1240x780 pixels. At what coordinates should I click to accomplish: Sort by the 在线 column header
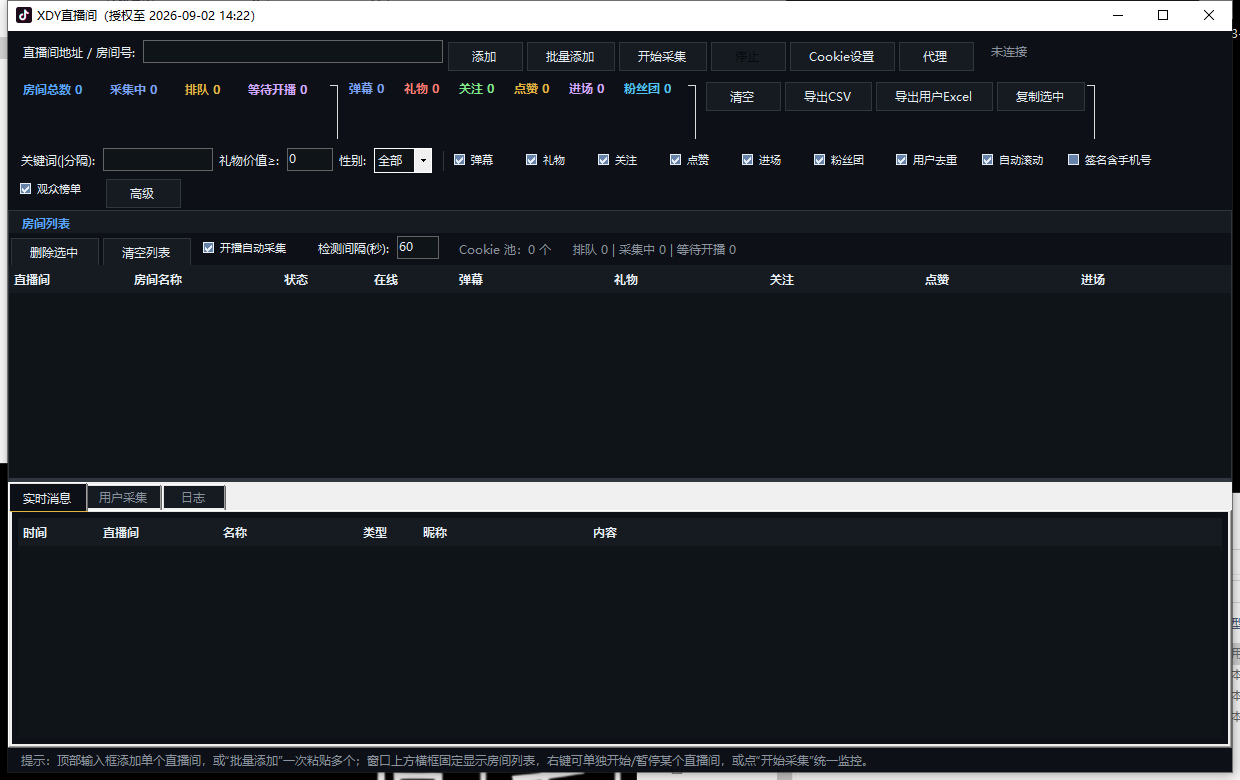(386, 280)
